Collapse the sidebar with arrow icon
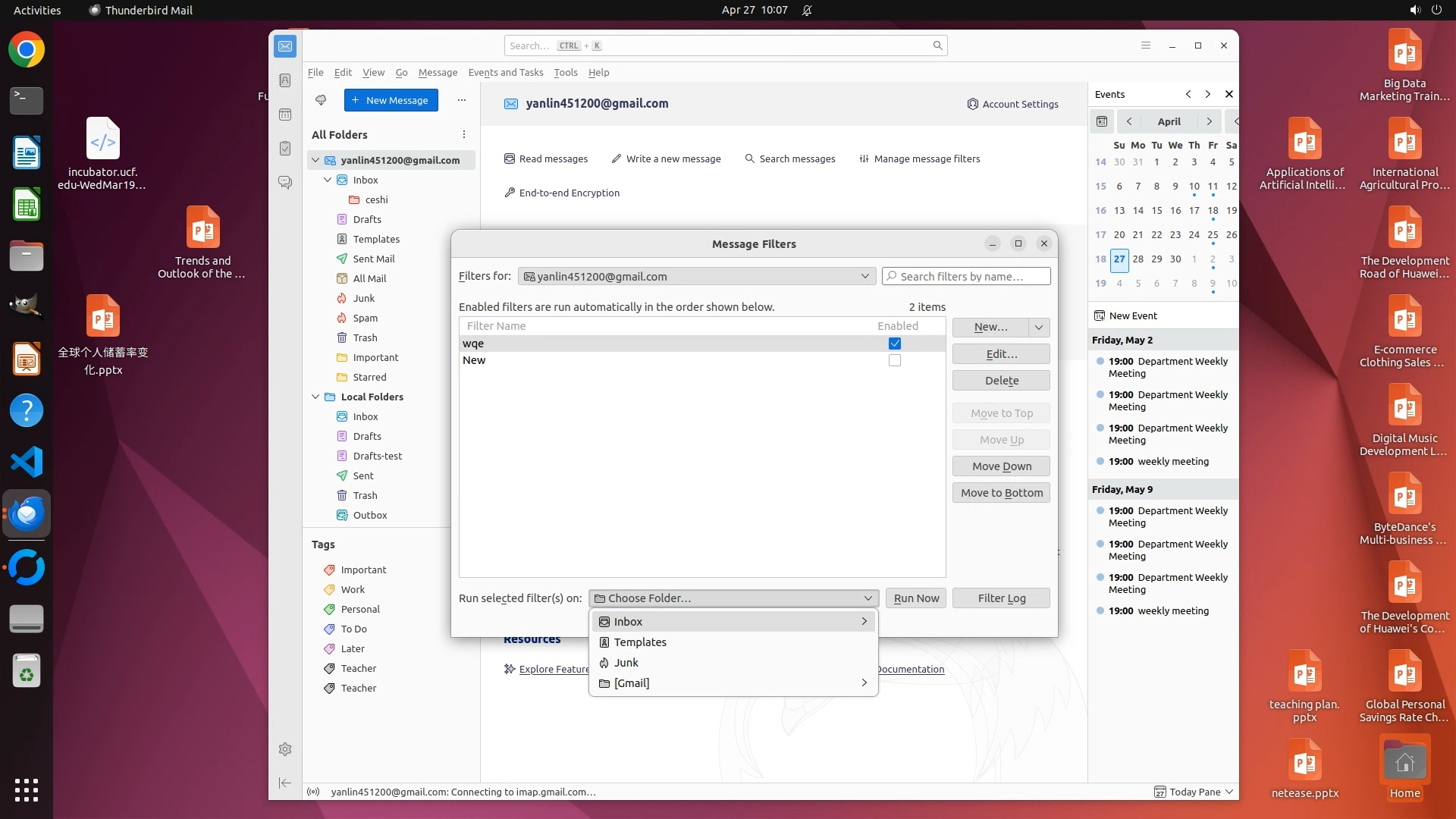1456x819 pixels. pyautogui.click(x=285, y=783)
